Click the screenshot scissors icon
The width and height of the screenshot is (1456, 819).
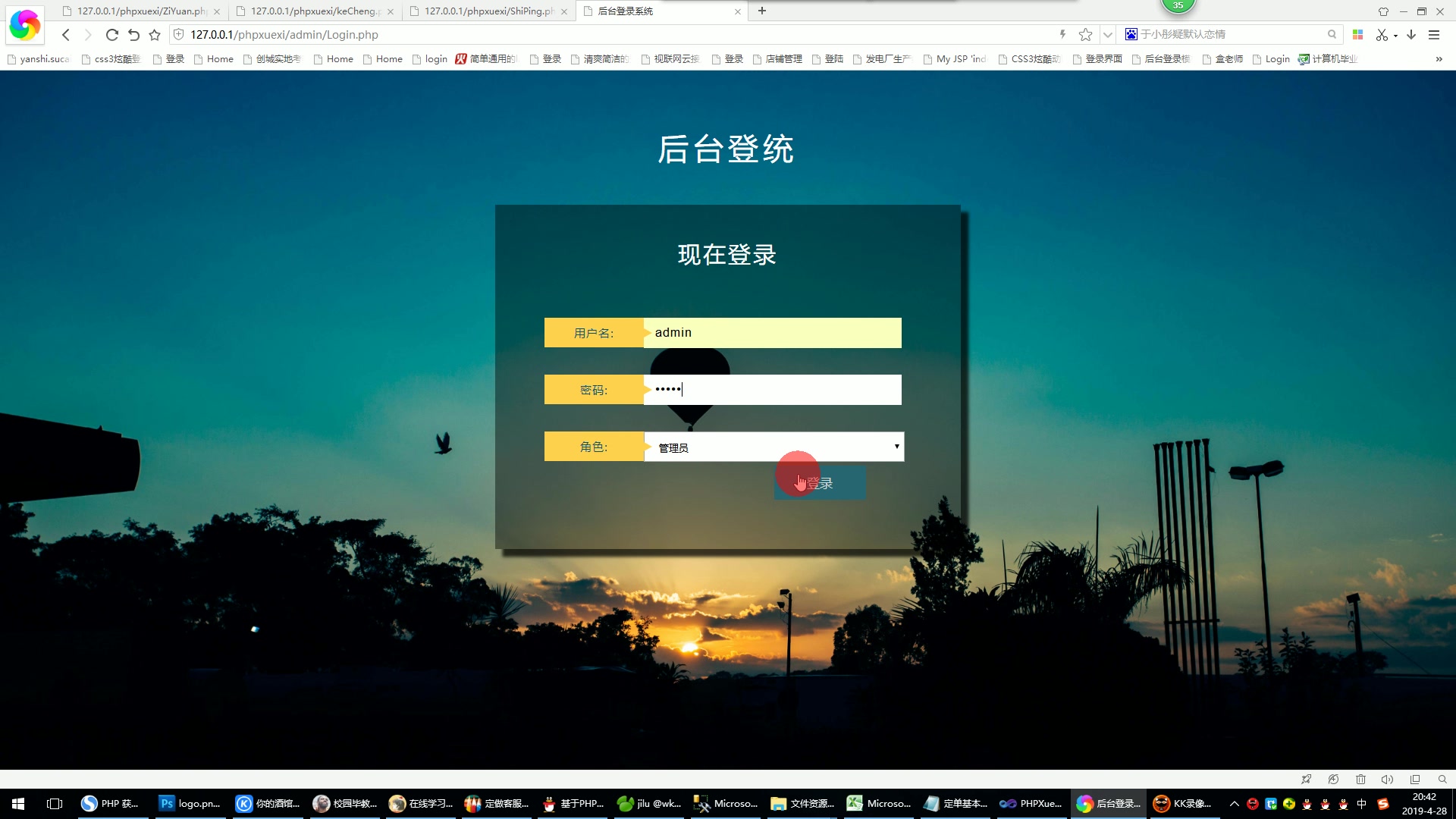(1382, 35)
